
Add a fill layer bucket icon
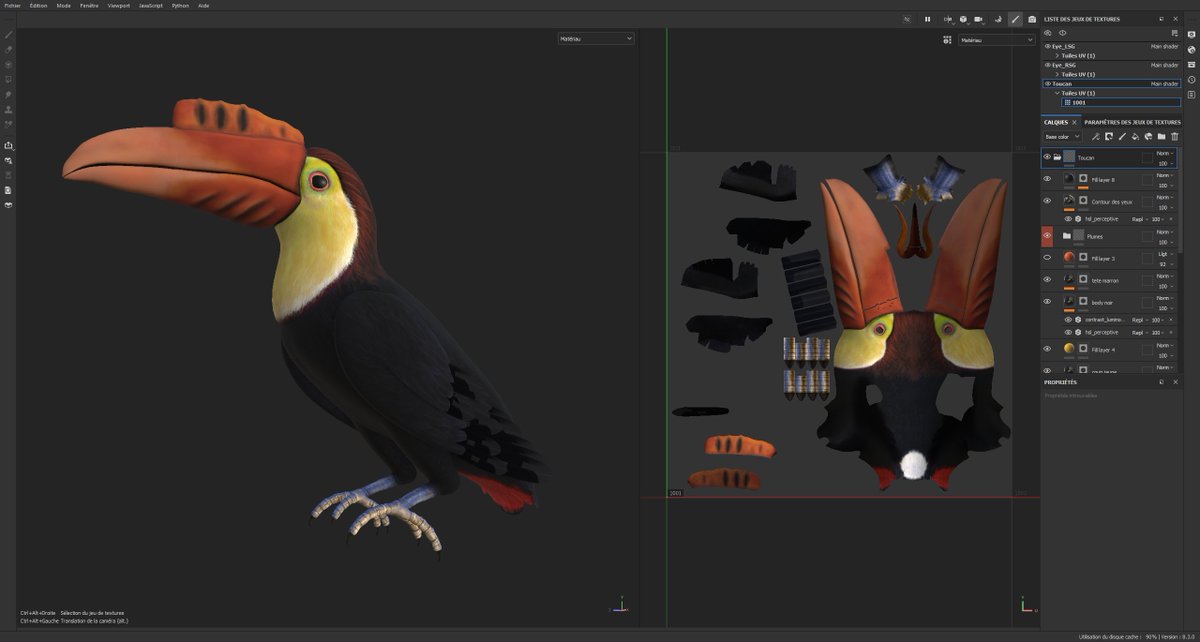point(1135,137)
